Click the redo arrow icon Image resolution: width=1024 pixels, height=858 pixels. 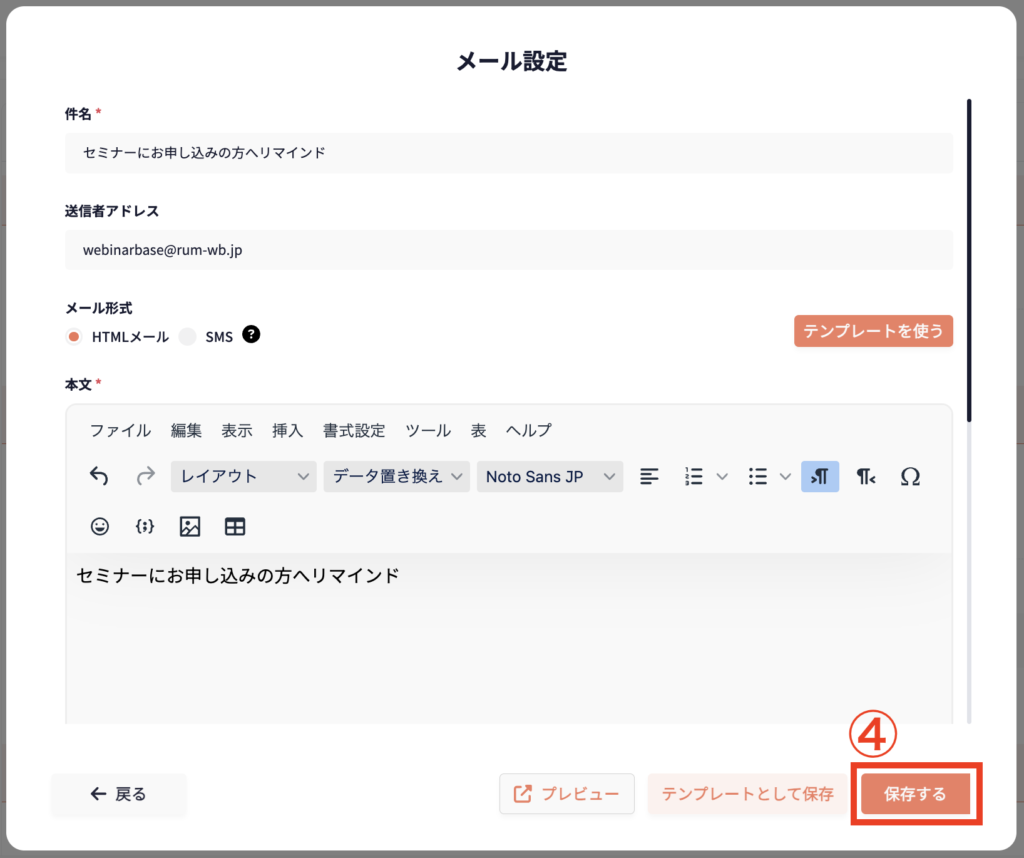click(x=146, y=477)
